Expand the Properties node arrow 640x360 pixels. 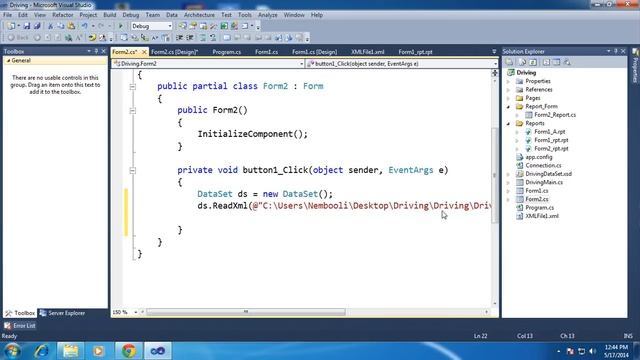pyautogui.click(x=509, y=81)
